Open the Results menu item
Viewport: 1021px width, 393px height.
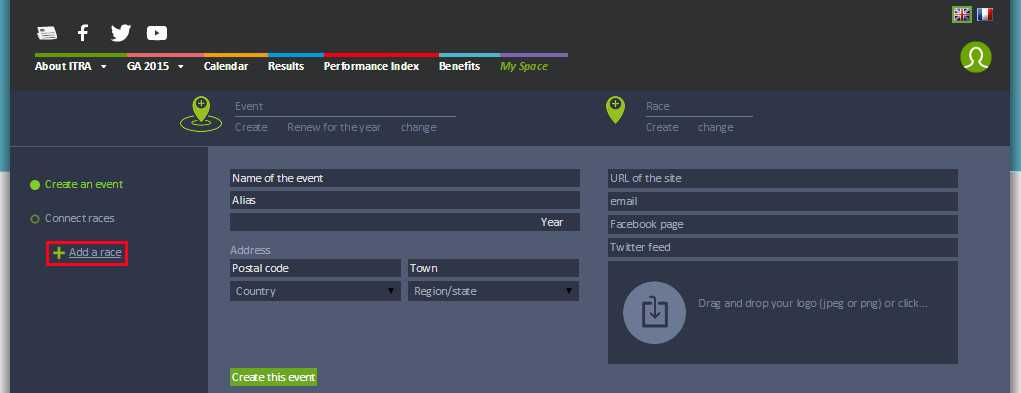click(286, 66)
